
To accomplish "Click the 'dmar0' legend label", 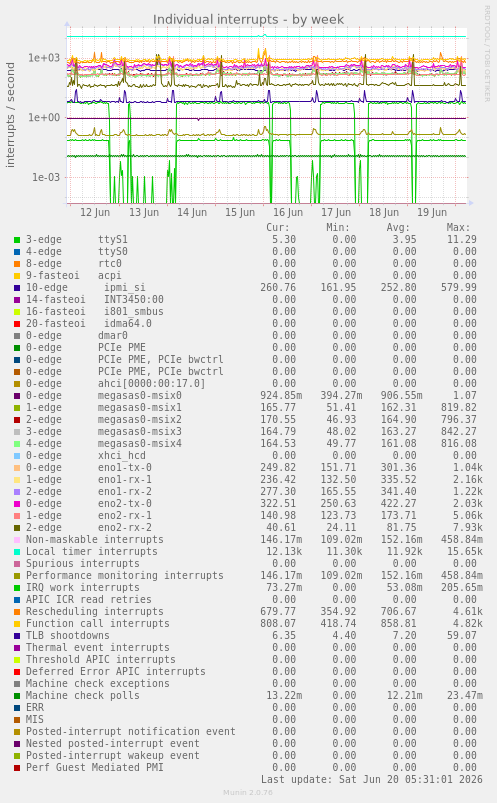I will pyautogui.click(x=113, y=335).
